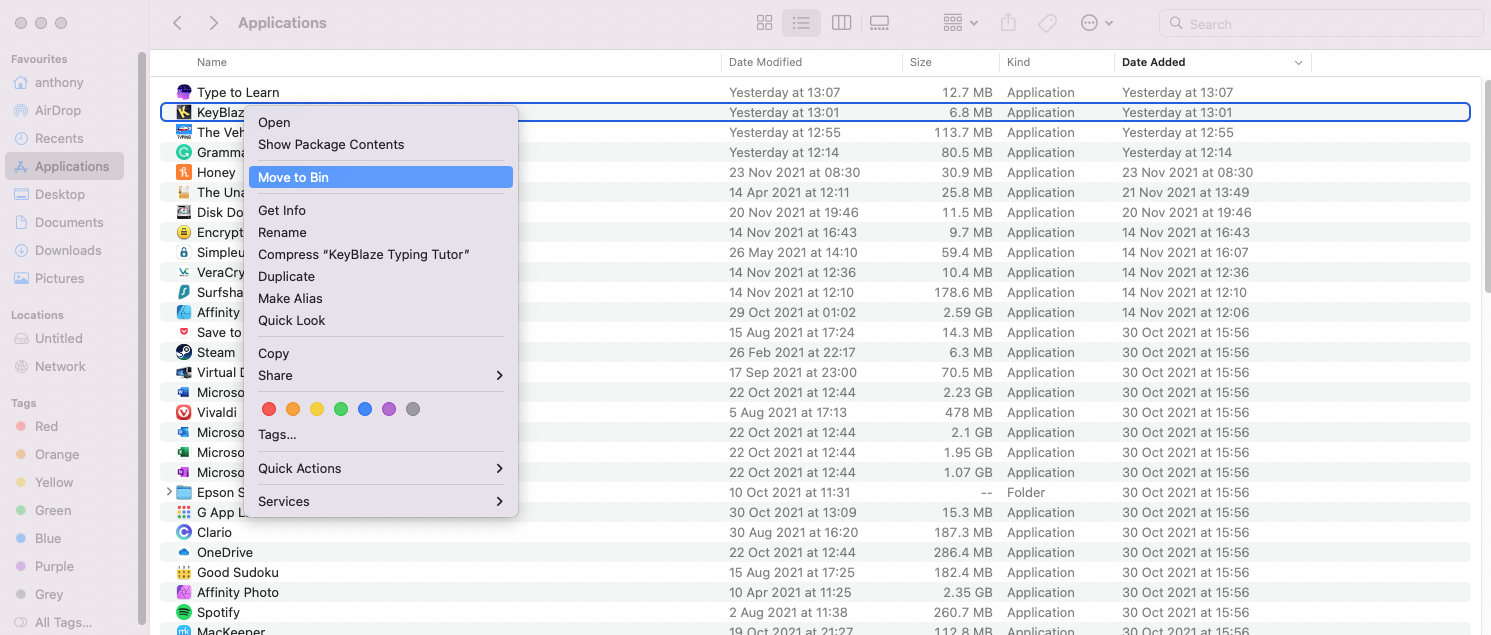Viewport: 1491px width, 635px height.
Task: Expand the Epson folder disclosure triangle
Action: click(169, 493)
